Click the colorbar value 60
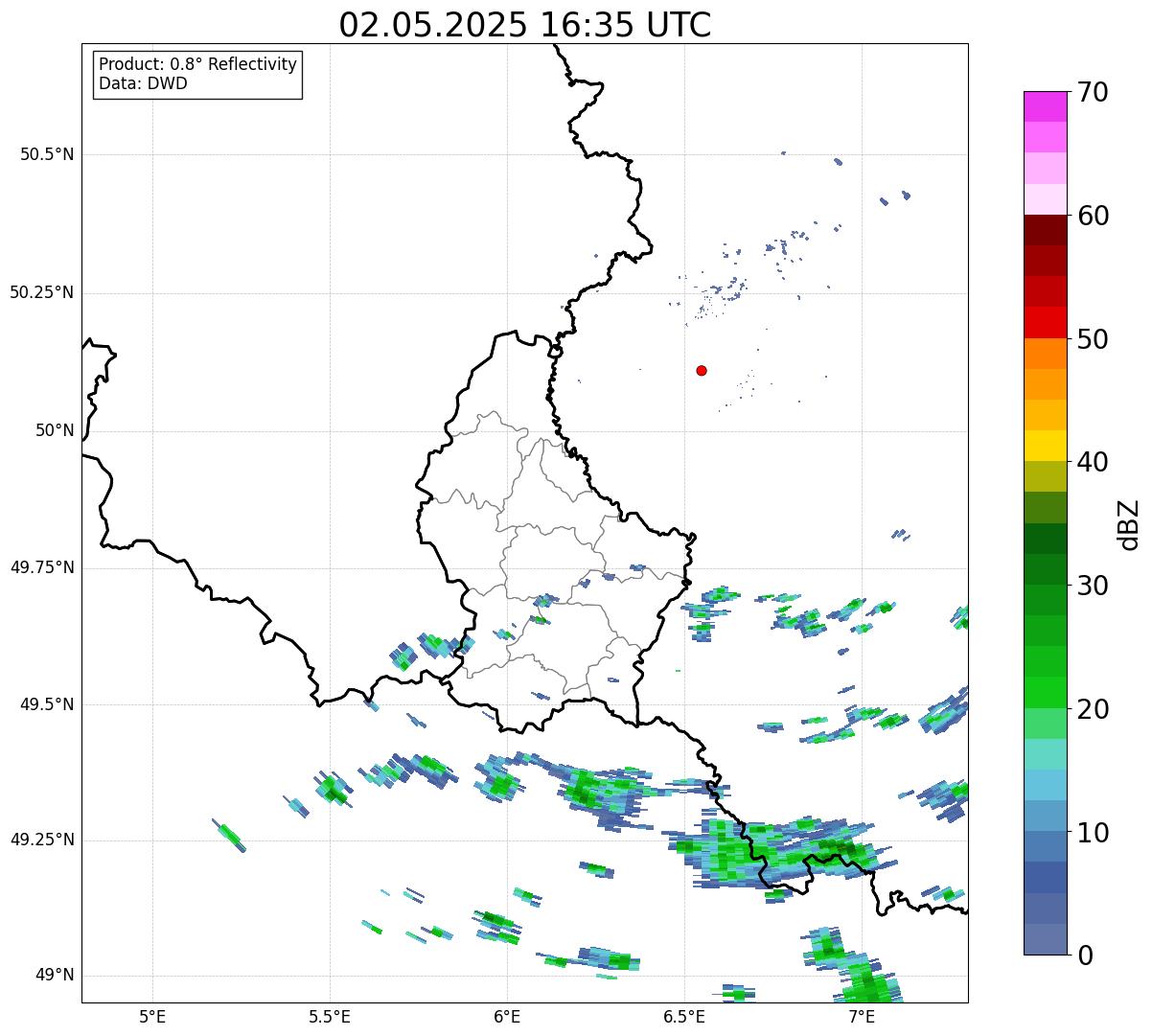Image resolution: width=1152 pixels, height=1036 pixels. 1093,216
